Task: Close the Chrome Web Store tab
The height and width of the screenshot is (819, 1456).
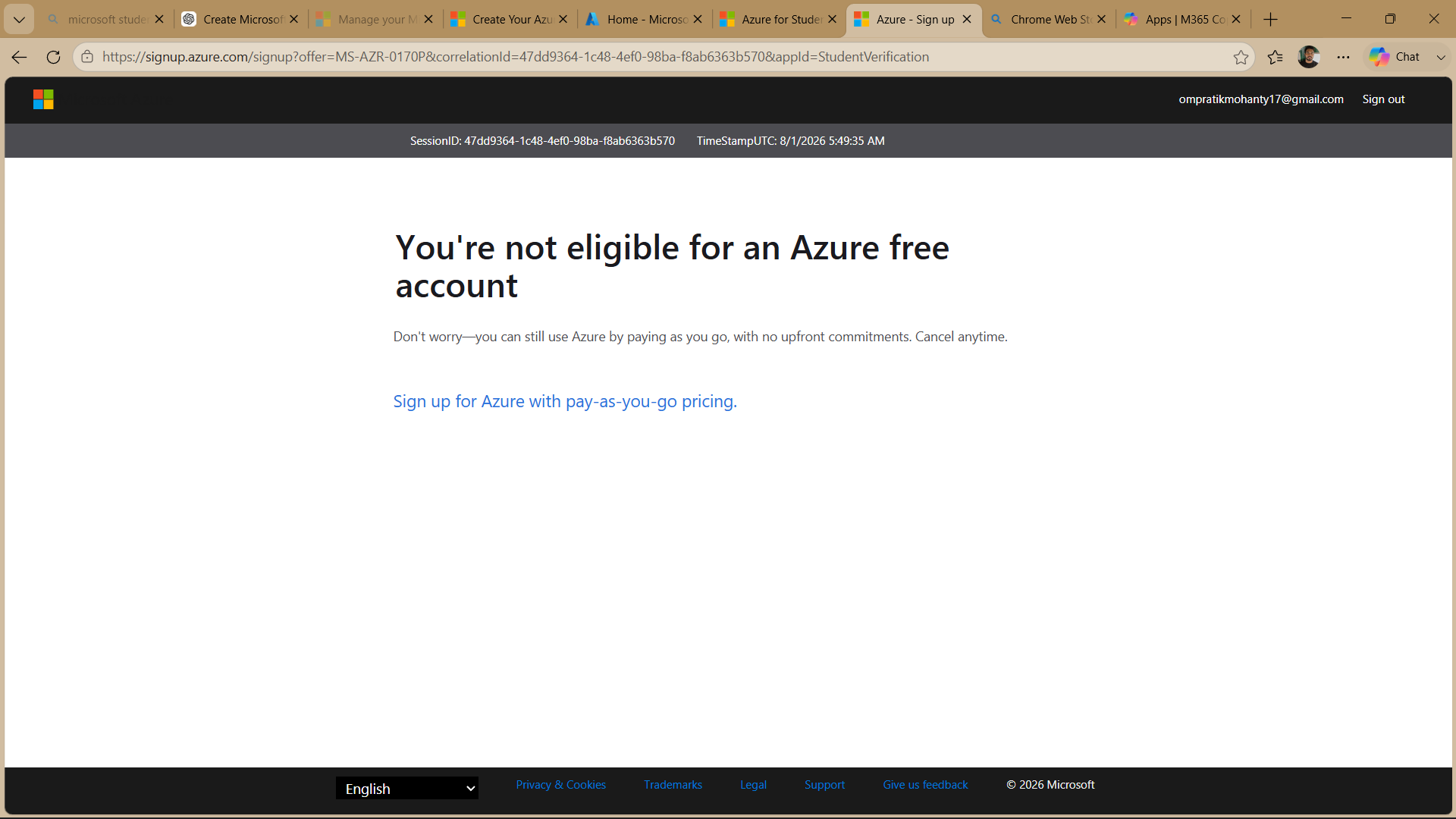Action: coord(1101,20)
